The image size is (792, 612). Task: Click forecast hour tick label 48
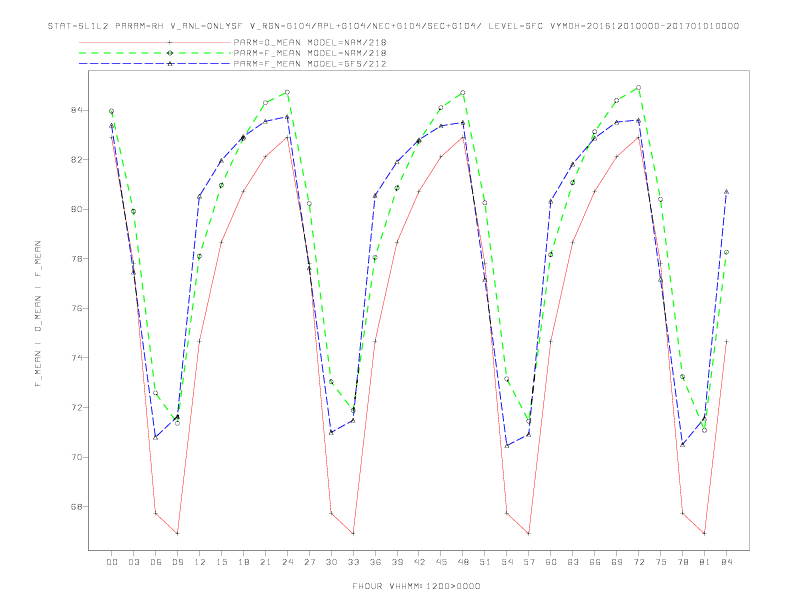coord(463,562)
